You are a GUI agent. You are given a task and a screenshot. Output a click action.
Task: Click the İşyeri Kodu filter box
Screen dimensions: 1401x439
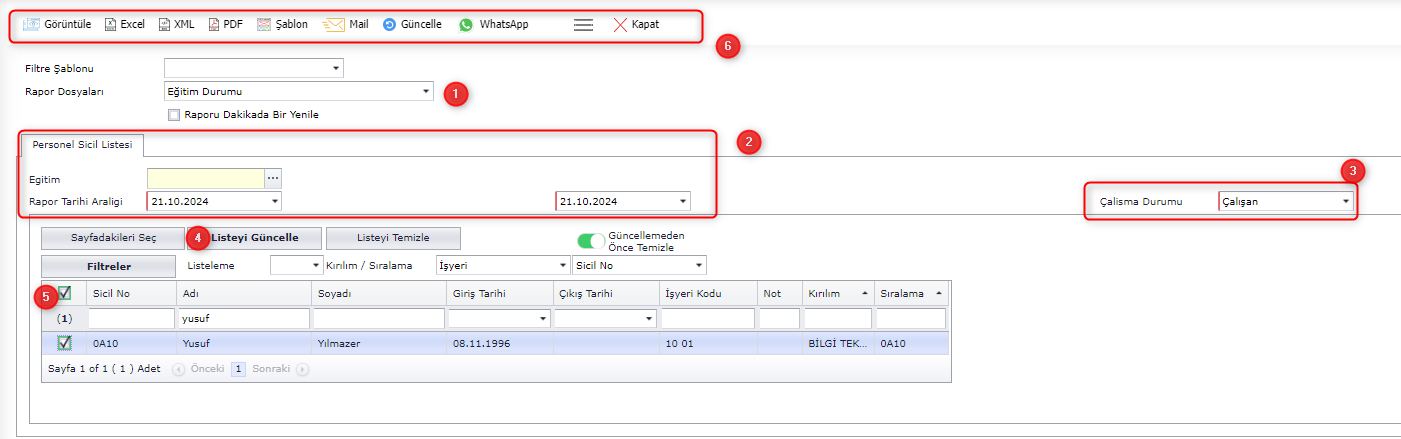[707, 318]
